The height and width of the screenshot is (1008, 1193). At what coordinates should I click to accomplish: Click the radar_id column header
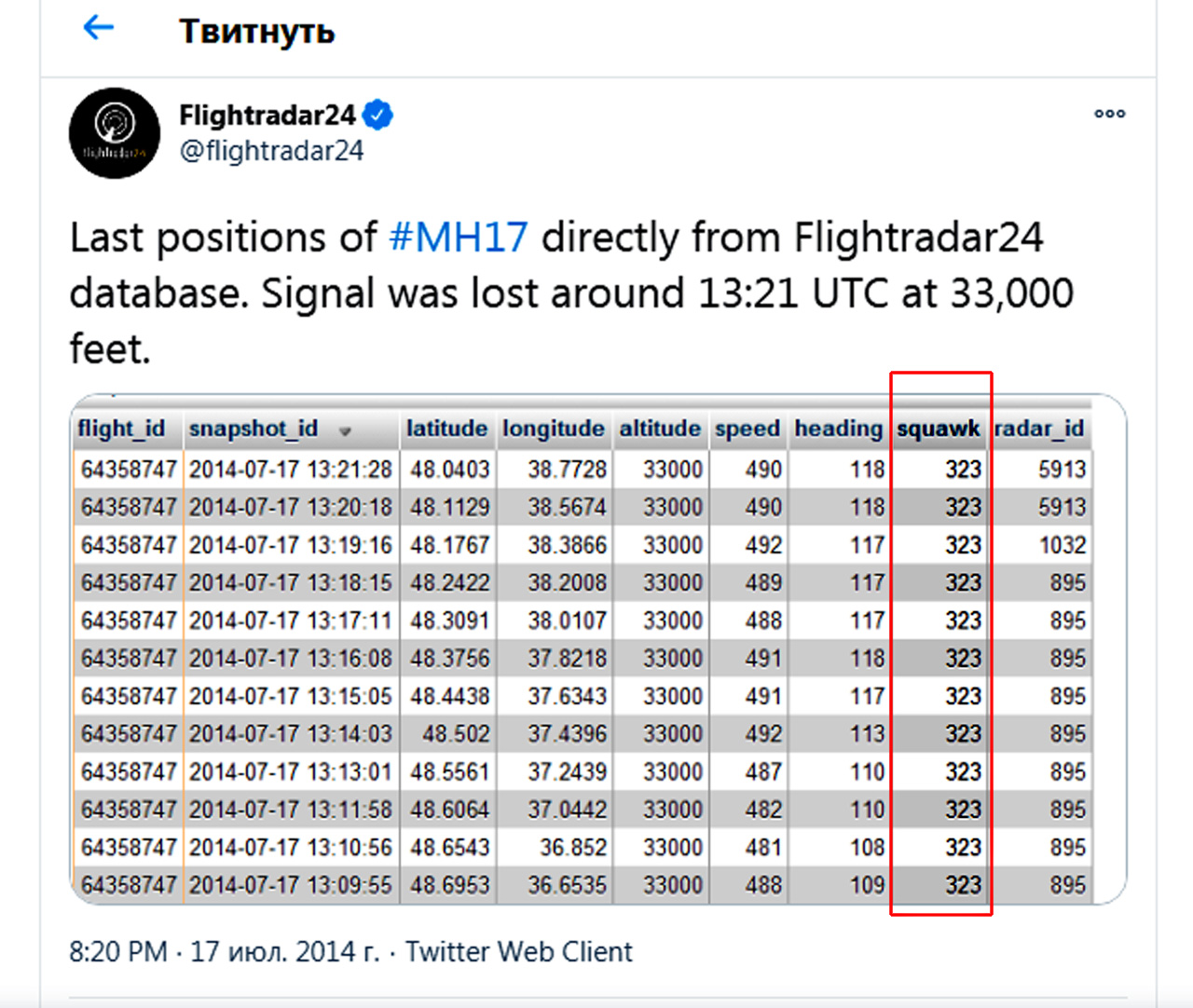[1039, 429]
